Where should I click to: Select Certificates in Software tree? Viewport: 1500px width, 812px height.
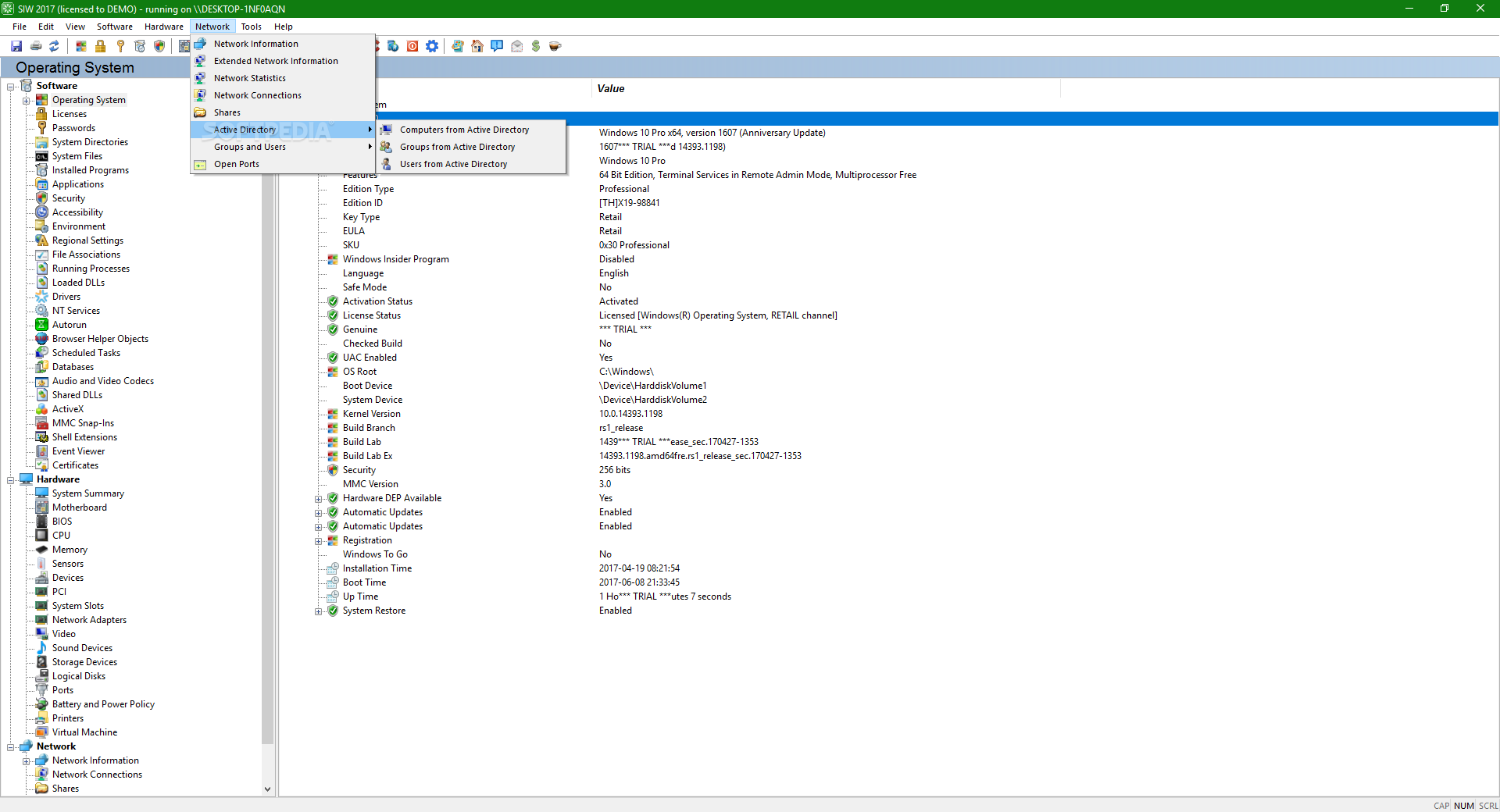(75, 465)
